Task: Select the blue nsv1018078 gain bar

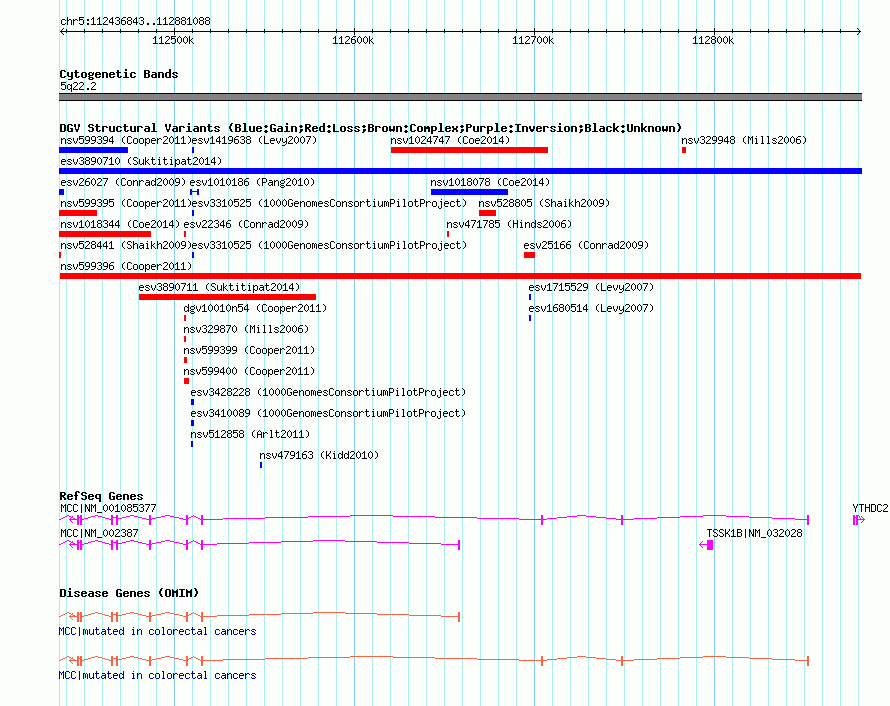Action: 469,192
